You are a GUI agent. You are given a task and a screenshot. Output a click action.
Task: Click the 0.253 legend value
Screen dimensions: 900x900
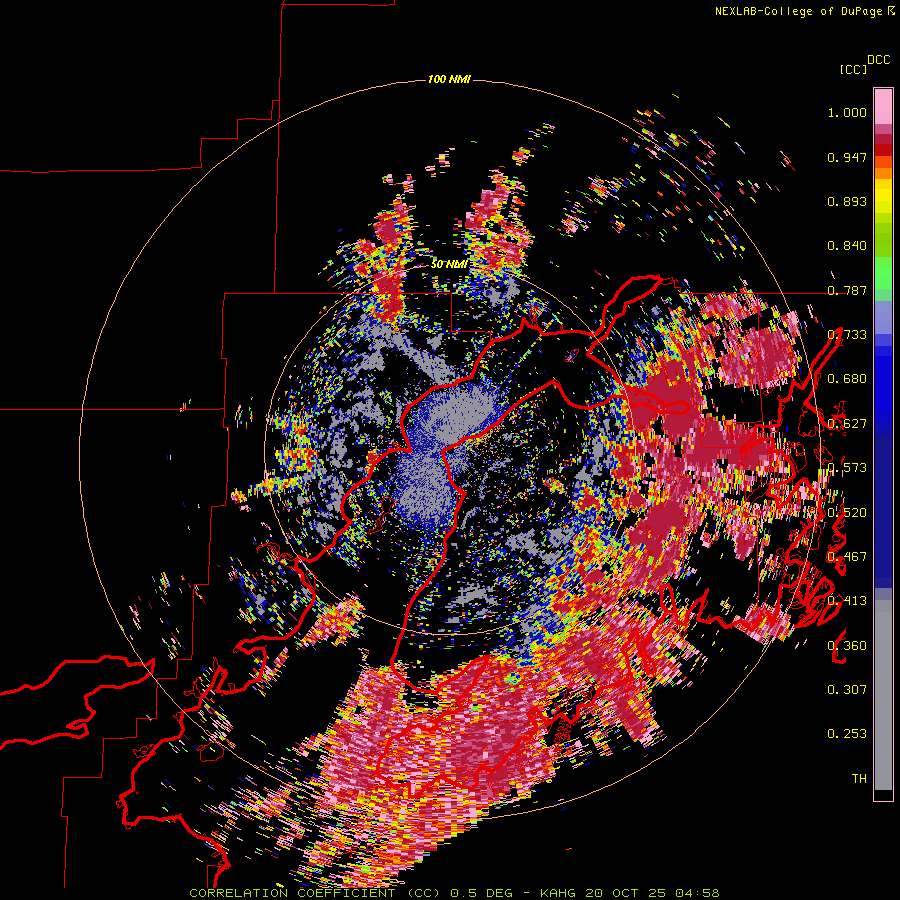847,734
